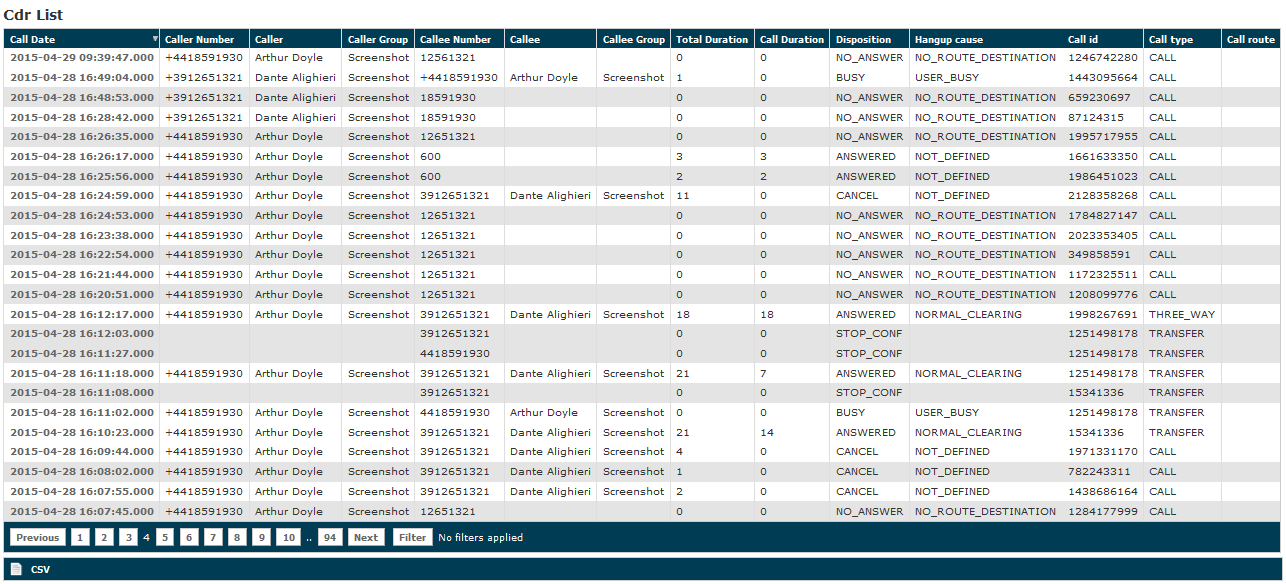Sort by Total Duration column header
This screenshot has height=584, width=1286.
(x=711, y=39)
